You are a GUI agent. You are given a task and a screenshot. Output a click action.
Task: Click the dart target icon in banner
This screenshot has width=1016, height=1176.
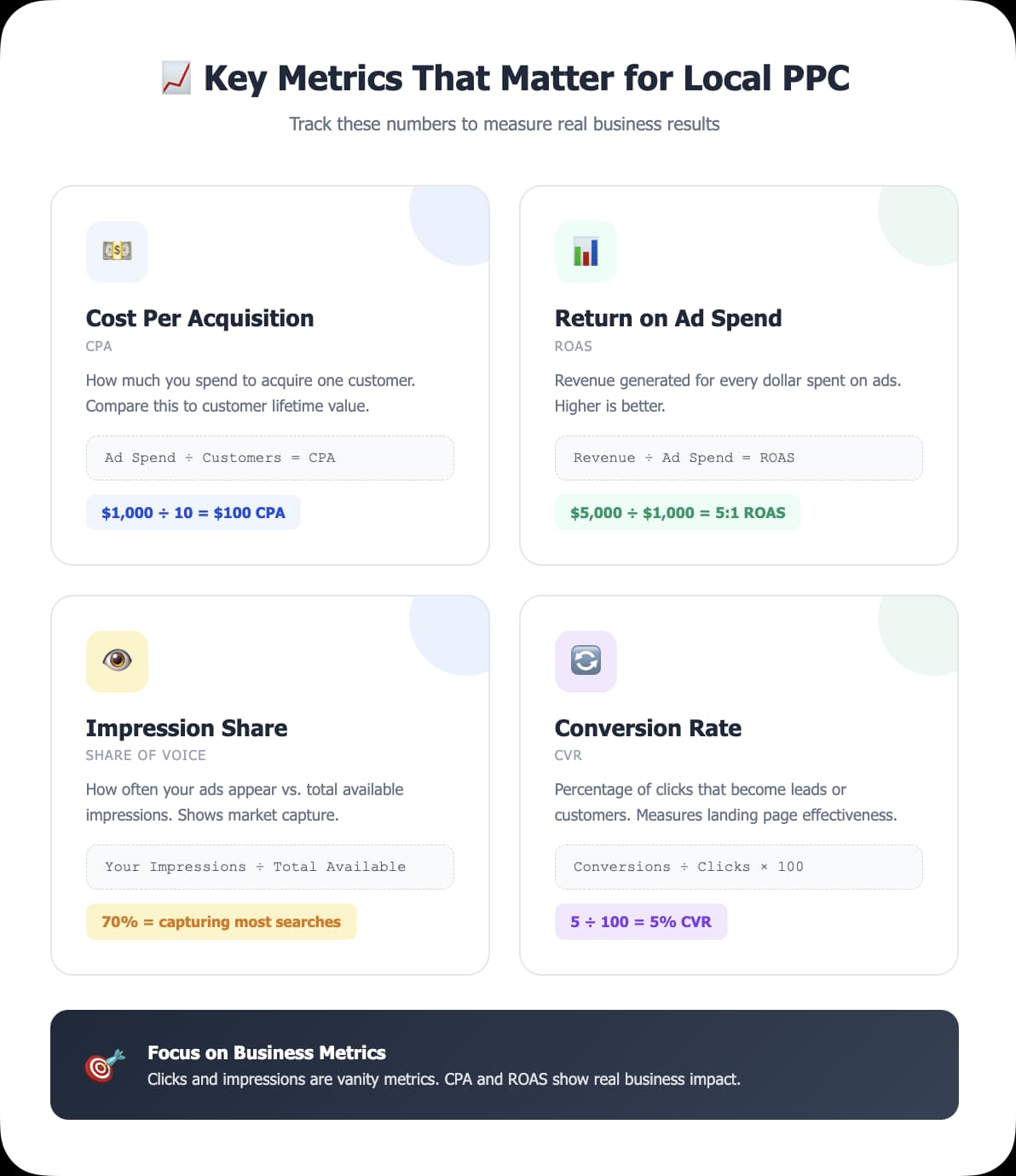pos(105,1065)
